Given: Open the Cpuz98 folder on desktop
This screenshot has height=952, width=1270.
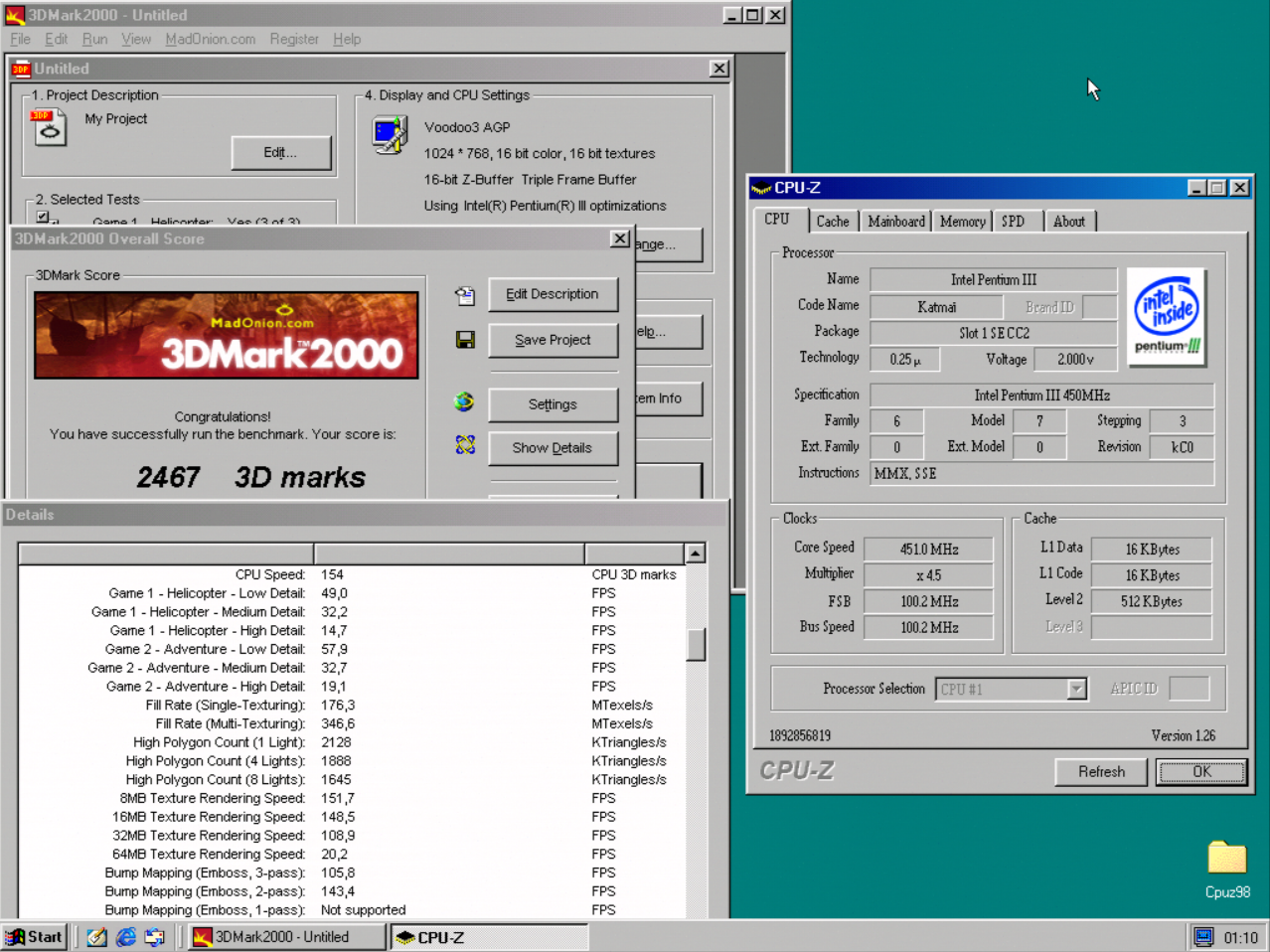Looking at the screenshot, I should 1227,858.
